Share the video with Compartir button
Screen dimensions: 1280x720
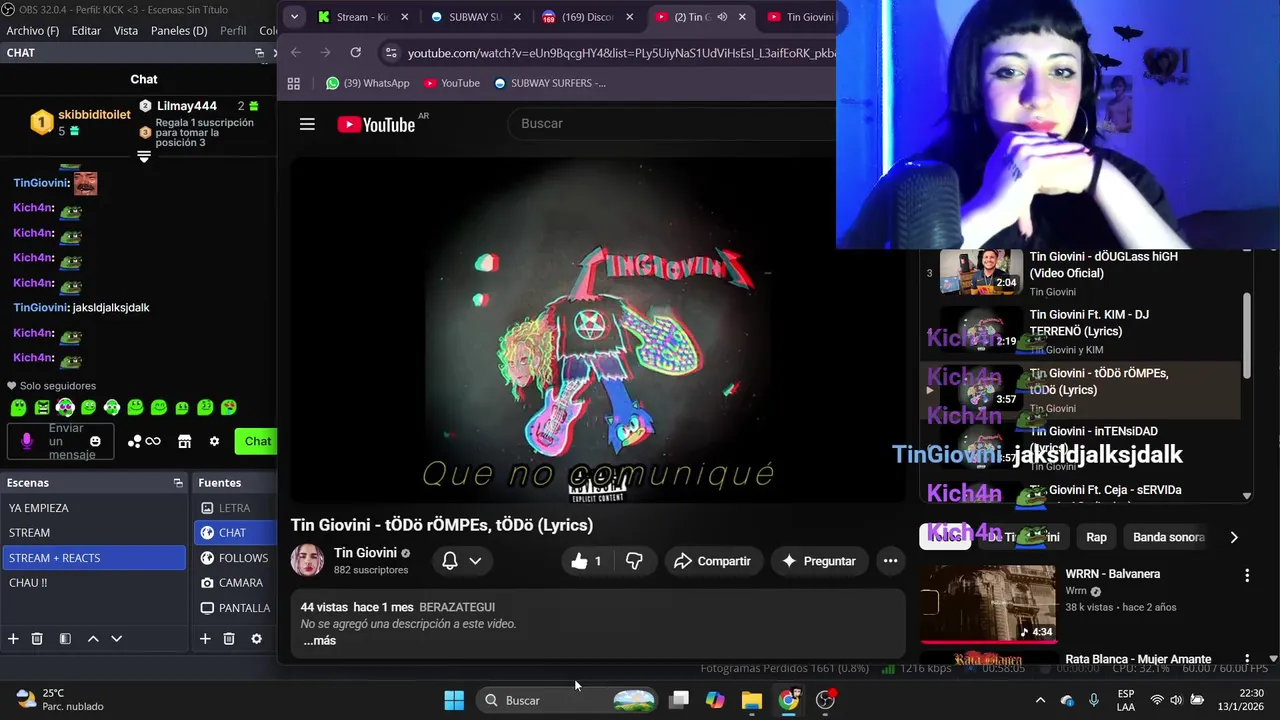click(x=712, y=561)
